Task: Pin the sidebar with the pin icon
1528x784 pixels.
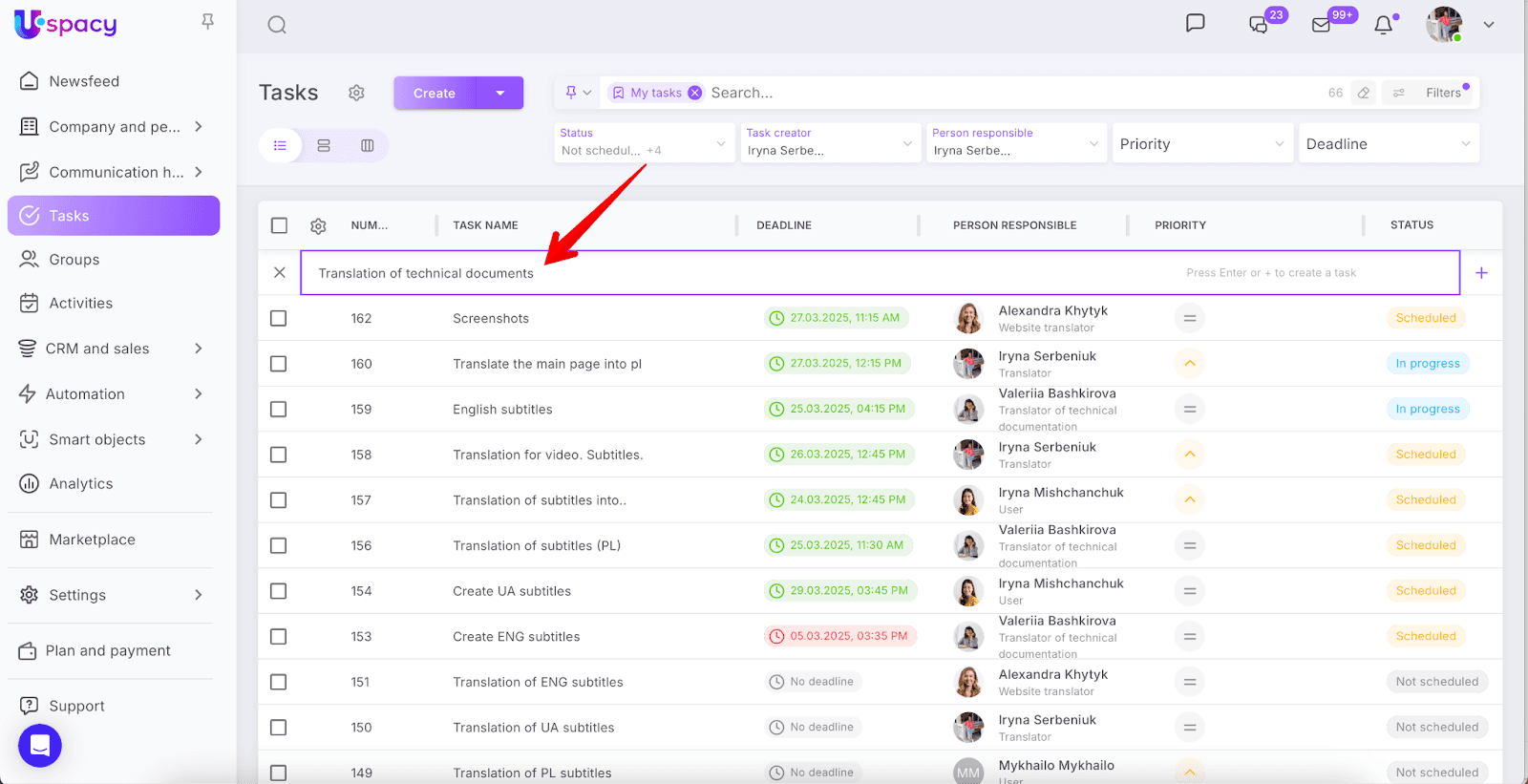Action: [207, 22]
